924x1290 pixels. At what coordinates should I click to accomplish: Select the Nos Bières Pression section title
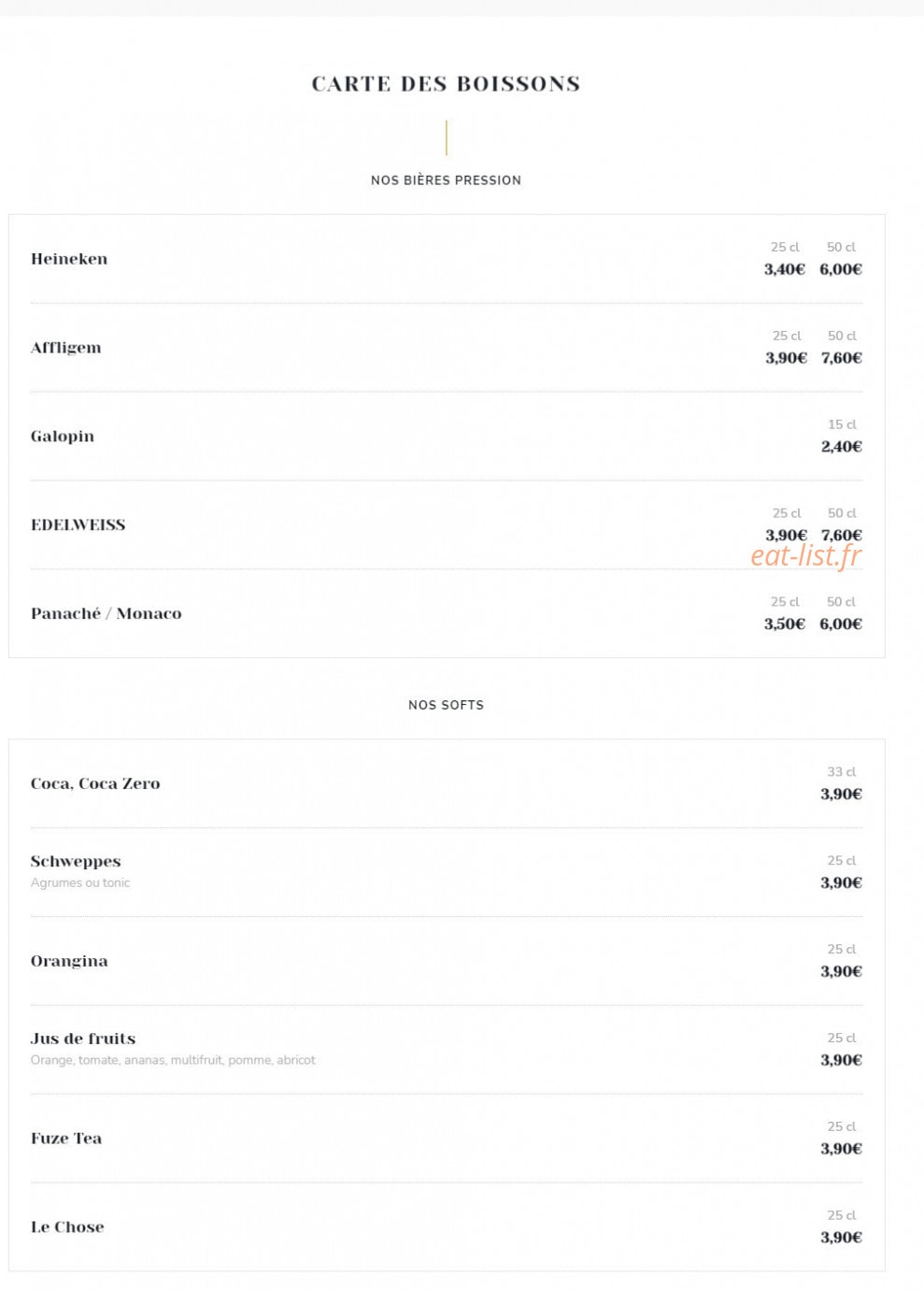(x=446, y=180)
